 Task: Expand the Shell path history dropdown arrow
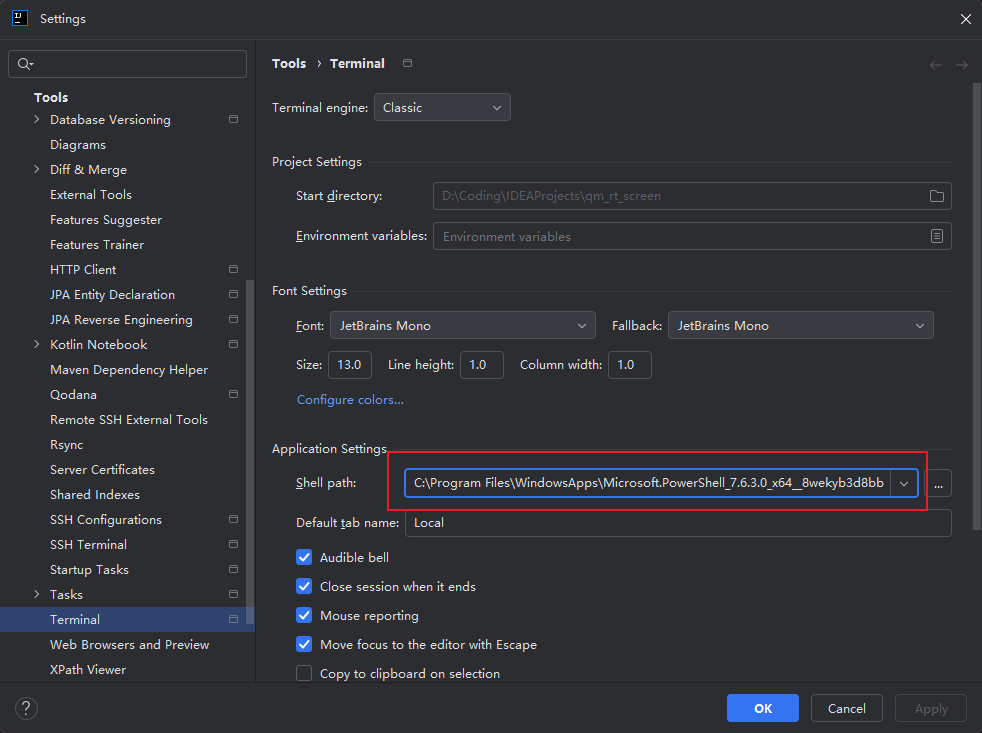[x=904, y=483]
